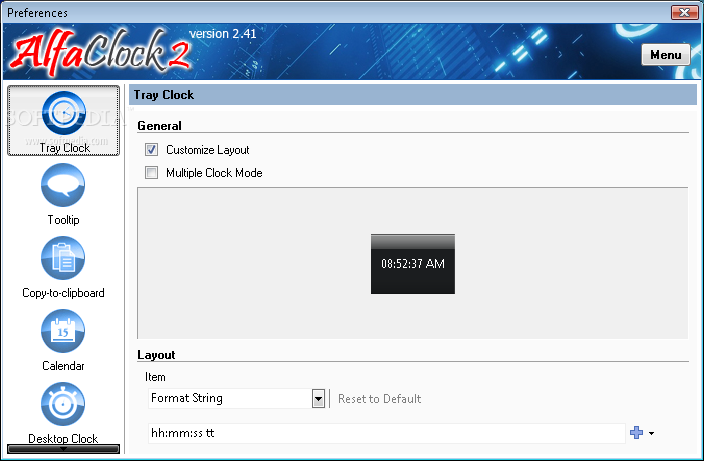Viewport: 704px width, 461px height.
Task: Expand the Format String item dropdown
Action: click(x=318, y=399)
